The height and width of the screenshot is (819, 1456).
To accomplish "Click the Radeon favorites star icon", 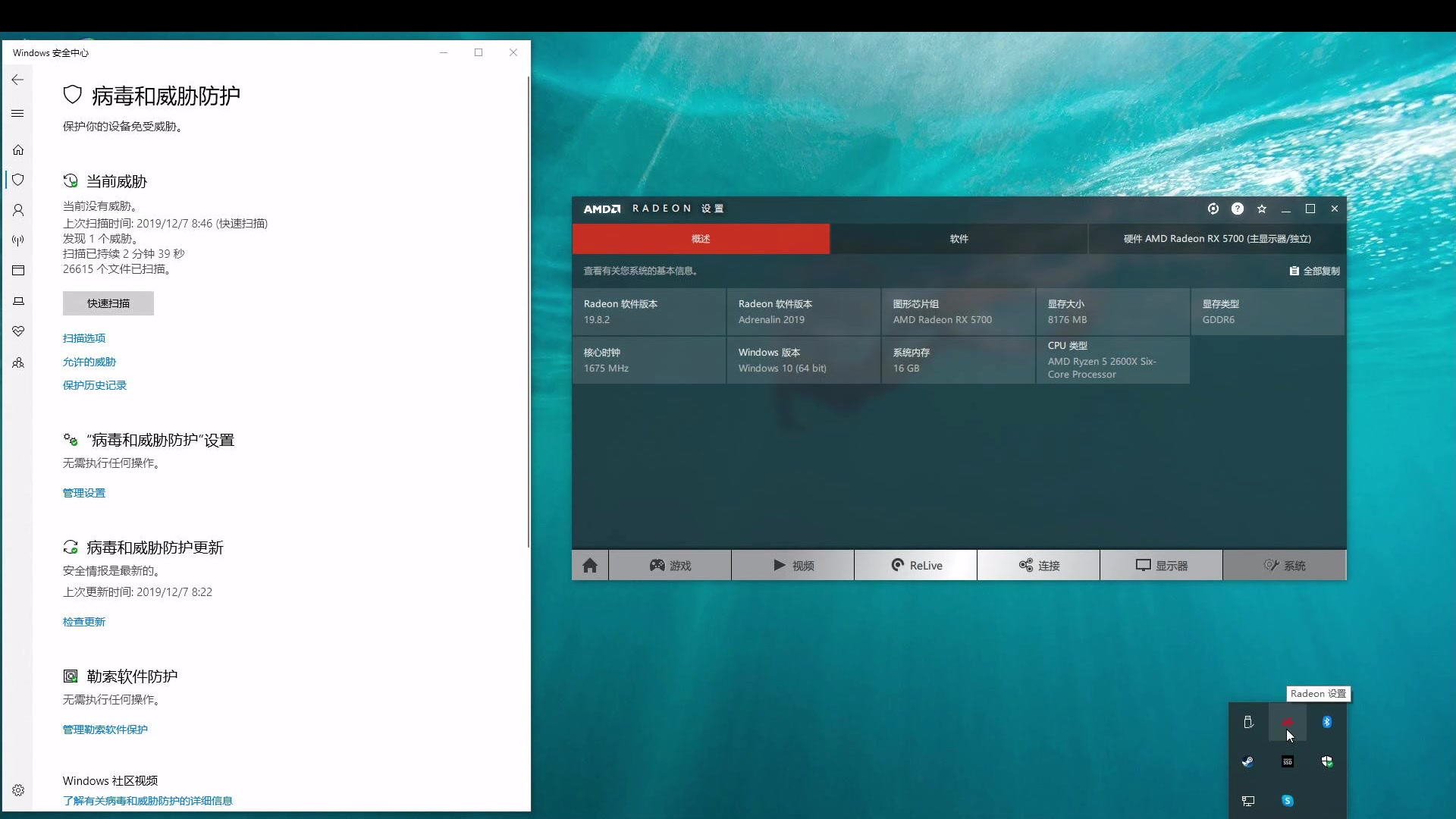I will tap(1262, 209).
